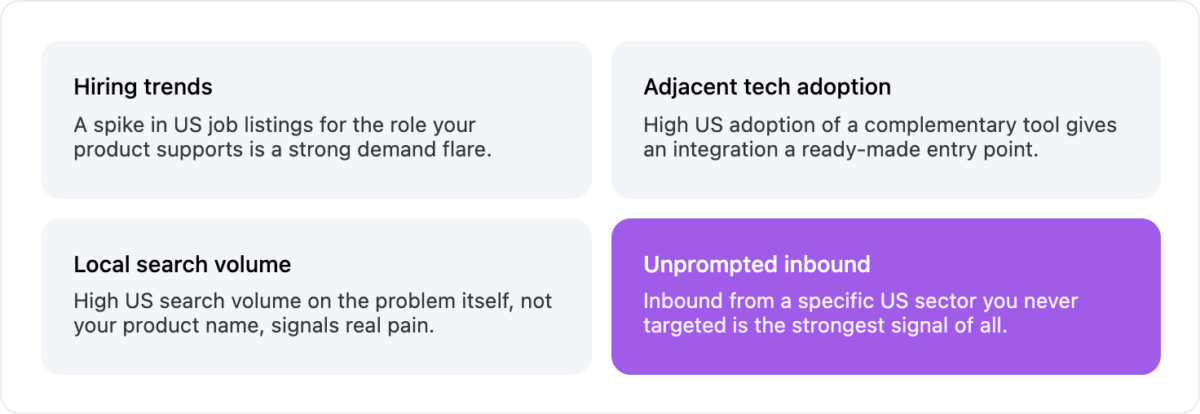Click 'Inbound from a specific US sector' line
Viewport: 1200px width, 414px height.
pyautogui.click(x=861, y=302)
